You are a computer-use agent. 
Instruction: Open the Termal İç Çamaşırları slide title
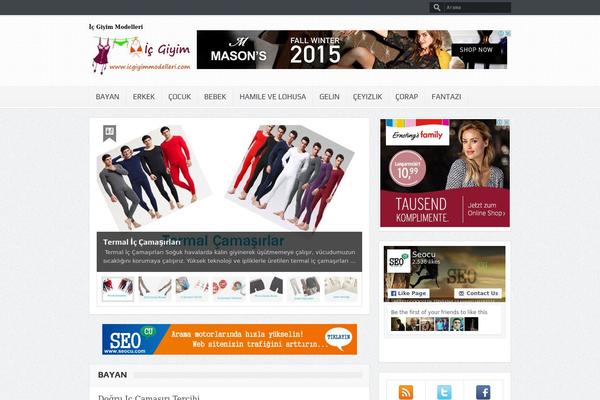point(142,242)
